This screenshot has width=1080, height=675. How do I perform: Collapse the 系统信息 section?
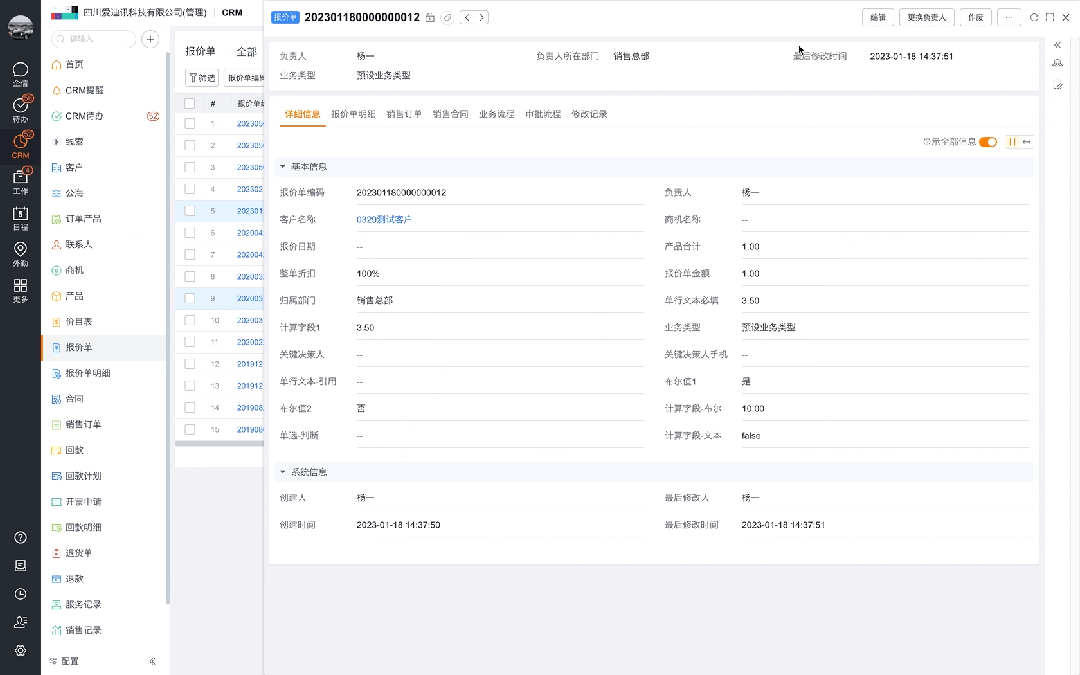tap(282, 472)
